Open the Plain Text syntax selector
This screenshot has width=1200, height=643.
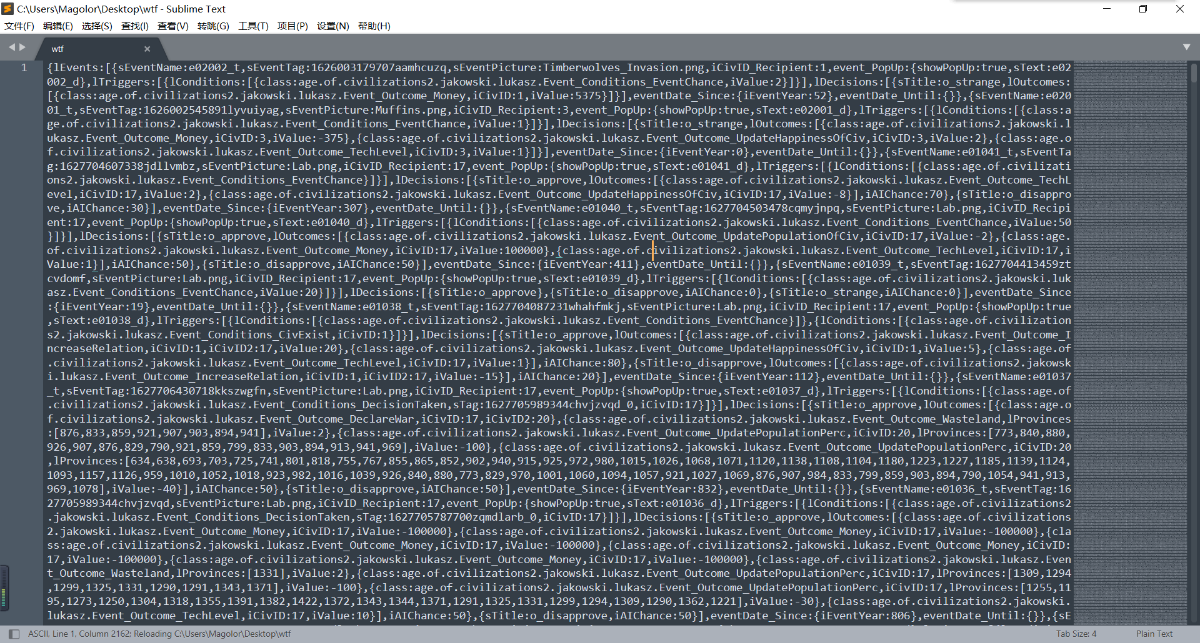(1154, 634)
